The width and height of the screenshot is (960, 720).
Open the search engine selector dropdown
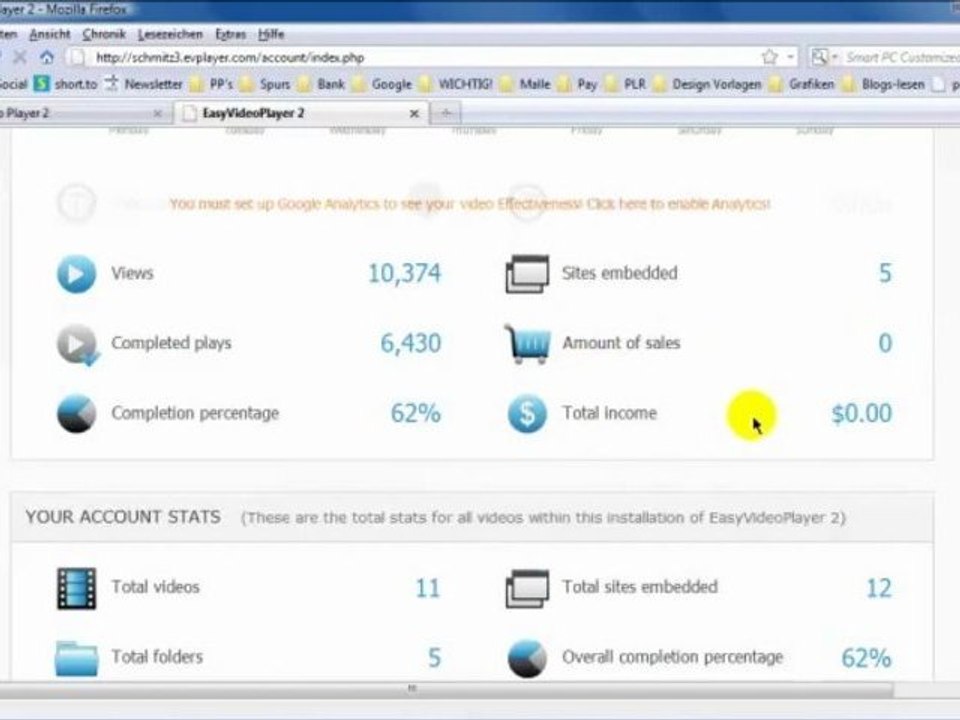tap(824, 58)
